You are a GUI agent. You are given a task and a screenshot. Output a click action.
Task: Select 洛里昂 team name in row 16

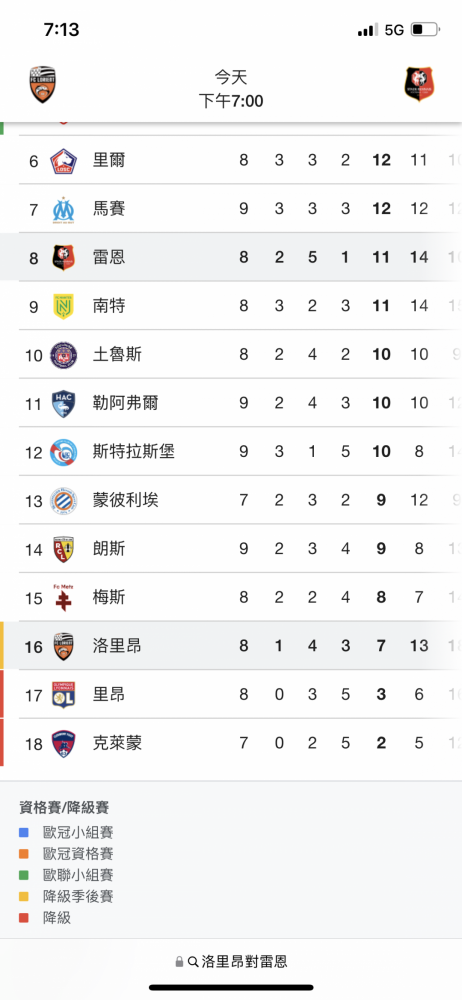click(117, 646)
